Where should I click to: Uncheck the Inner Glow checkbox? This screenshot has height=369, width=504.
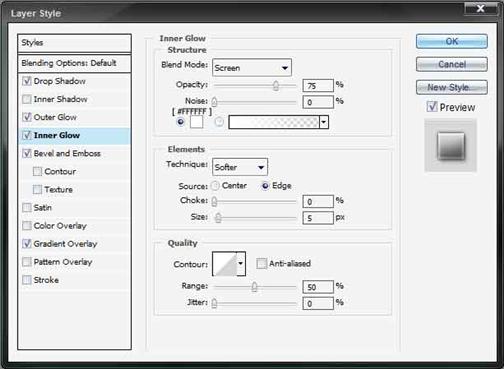click(x=27, y=135)
